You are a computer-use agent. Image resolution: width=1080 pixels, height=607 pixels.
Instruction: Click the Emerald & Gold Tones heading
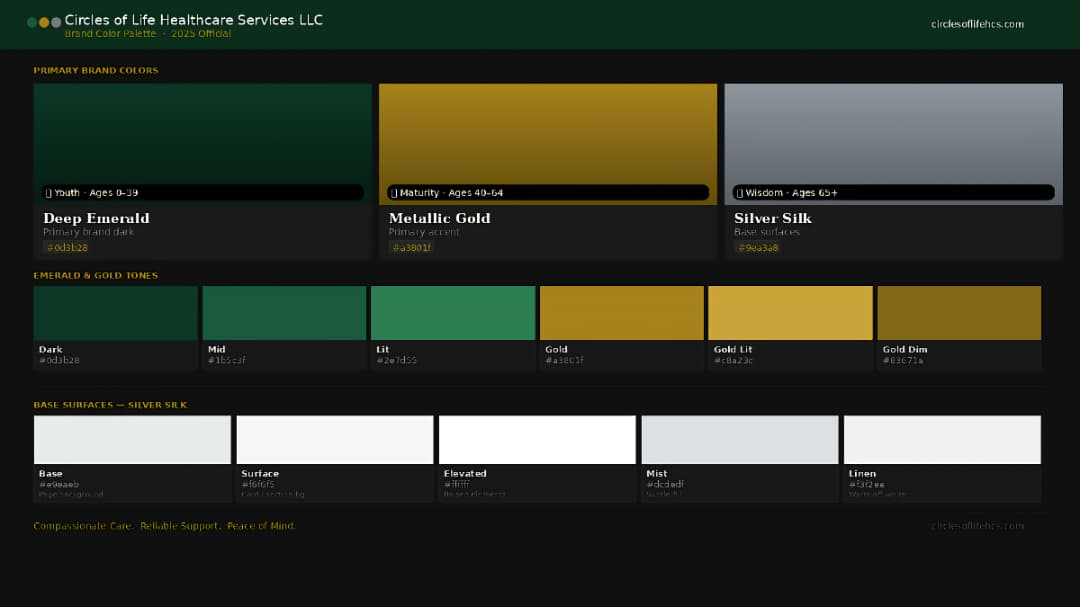(96, 276)
